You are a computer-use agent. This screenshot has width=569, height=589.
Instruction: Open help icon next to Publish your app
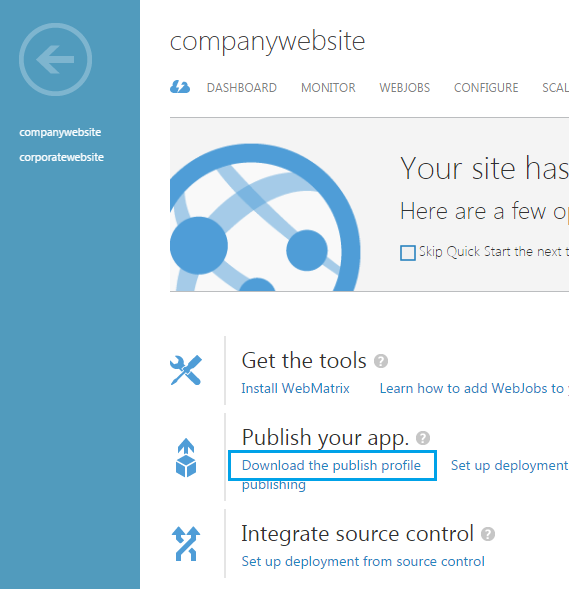(x=423, y=438)
